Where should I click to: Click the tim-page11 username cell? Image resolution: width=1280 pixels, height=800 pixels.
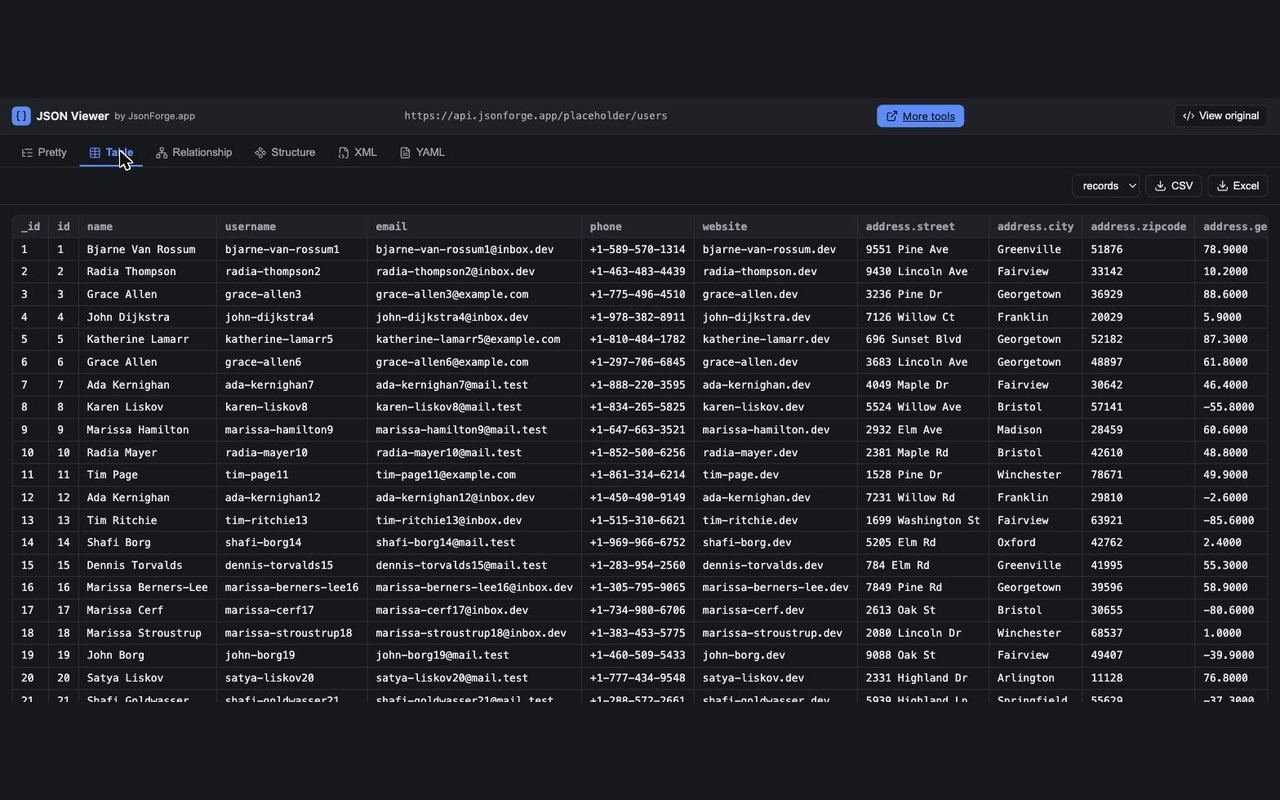tap(292, 475)
